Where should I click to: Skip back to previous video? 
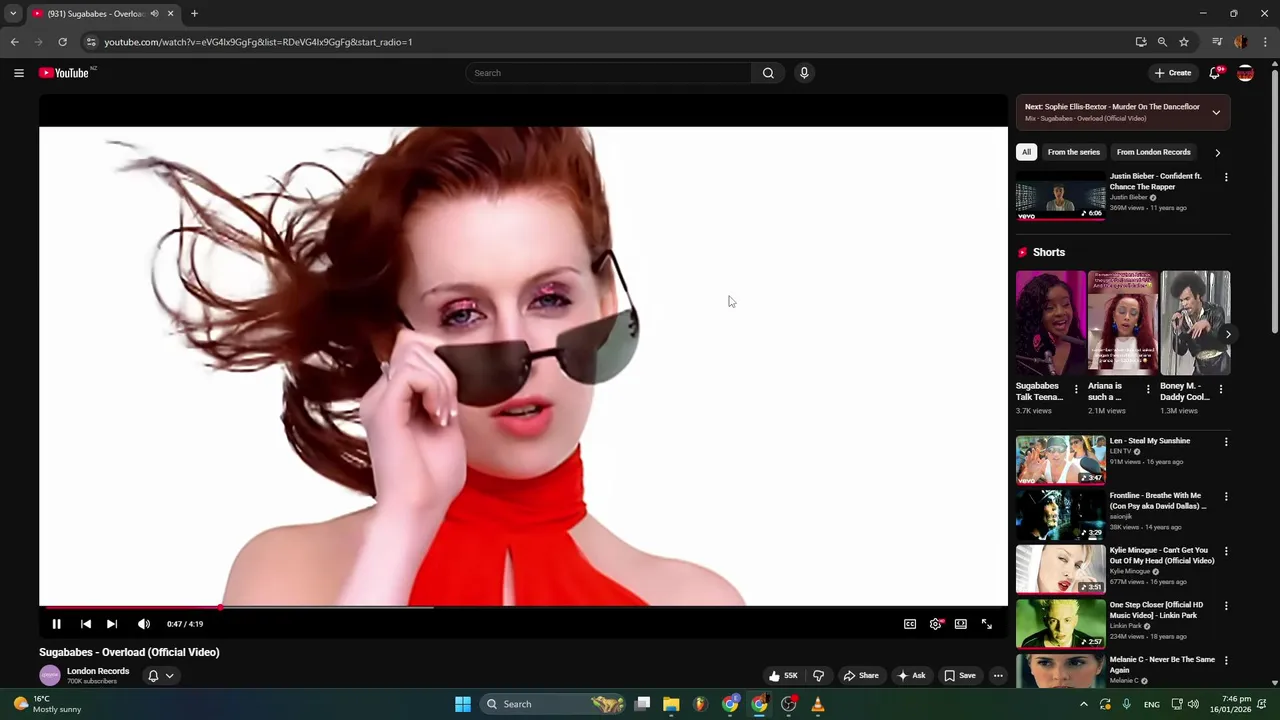coord(86,624)
